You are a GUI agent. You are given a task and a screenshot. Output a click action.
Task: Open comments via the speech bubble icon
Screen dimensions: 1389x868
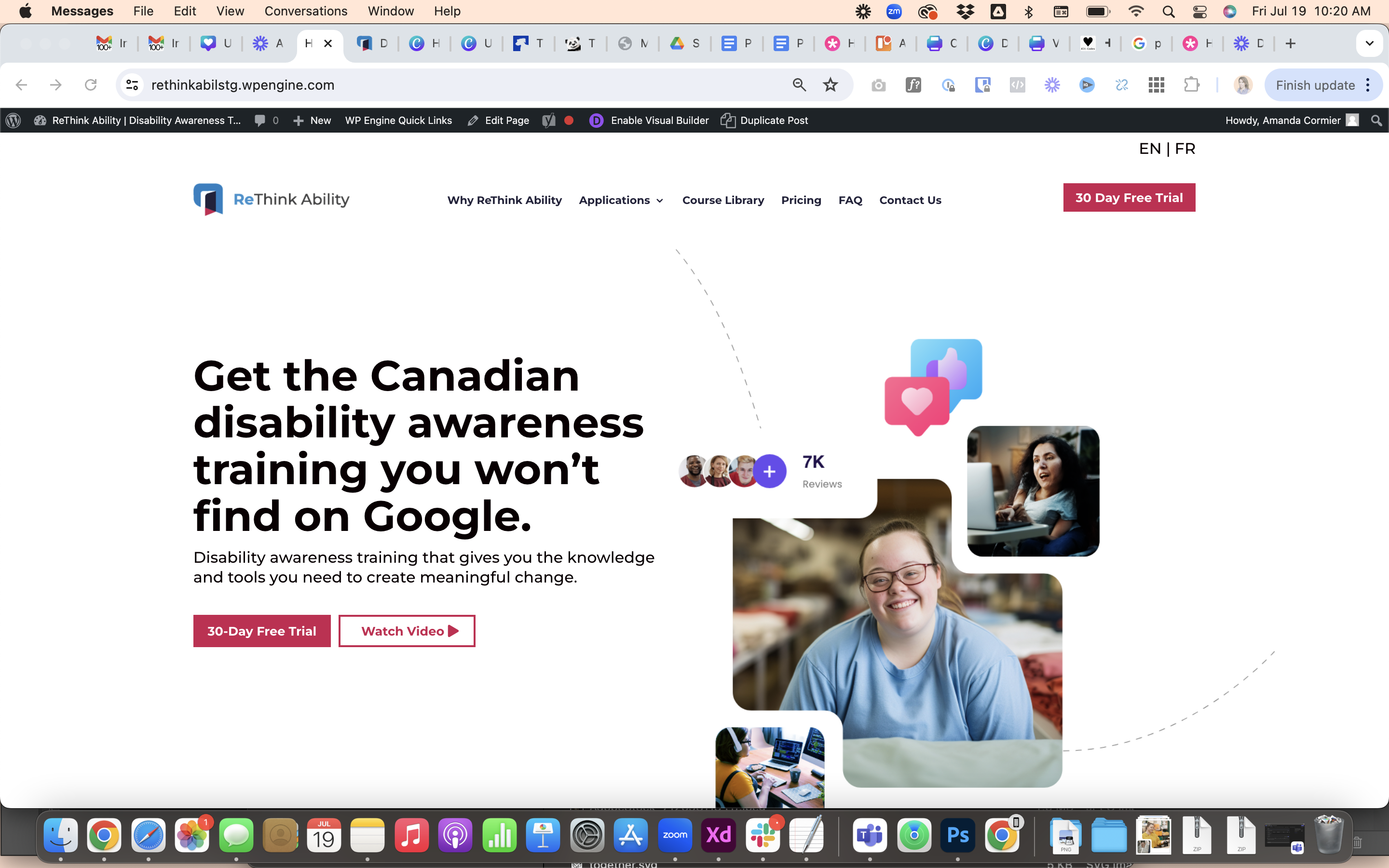pyautogui.click(x=262, y=120)
